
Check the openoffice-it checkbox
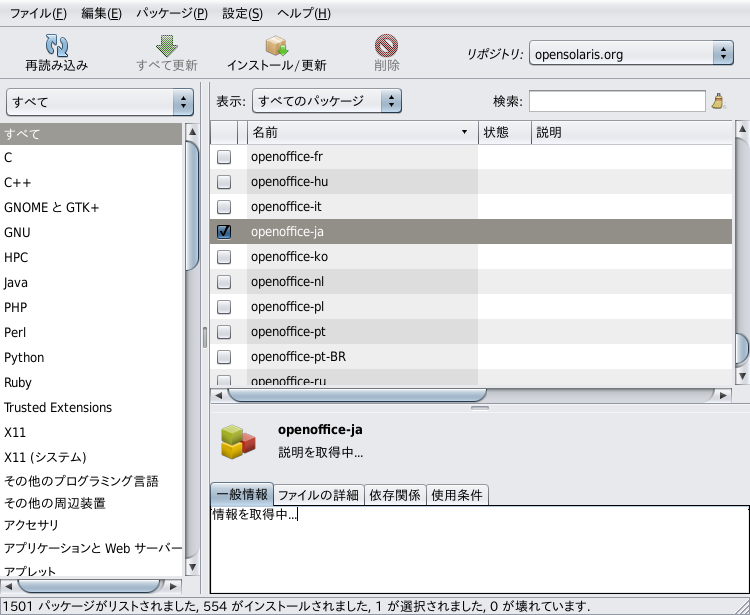tap(224, 207)
